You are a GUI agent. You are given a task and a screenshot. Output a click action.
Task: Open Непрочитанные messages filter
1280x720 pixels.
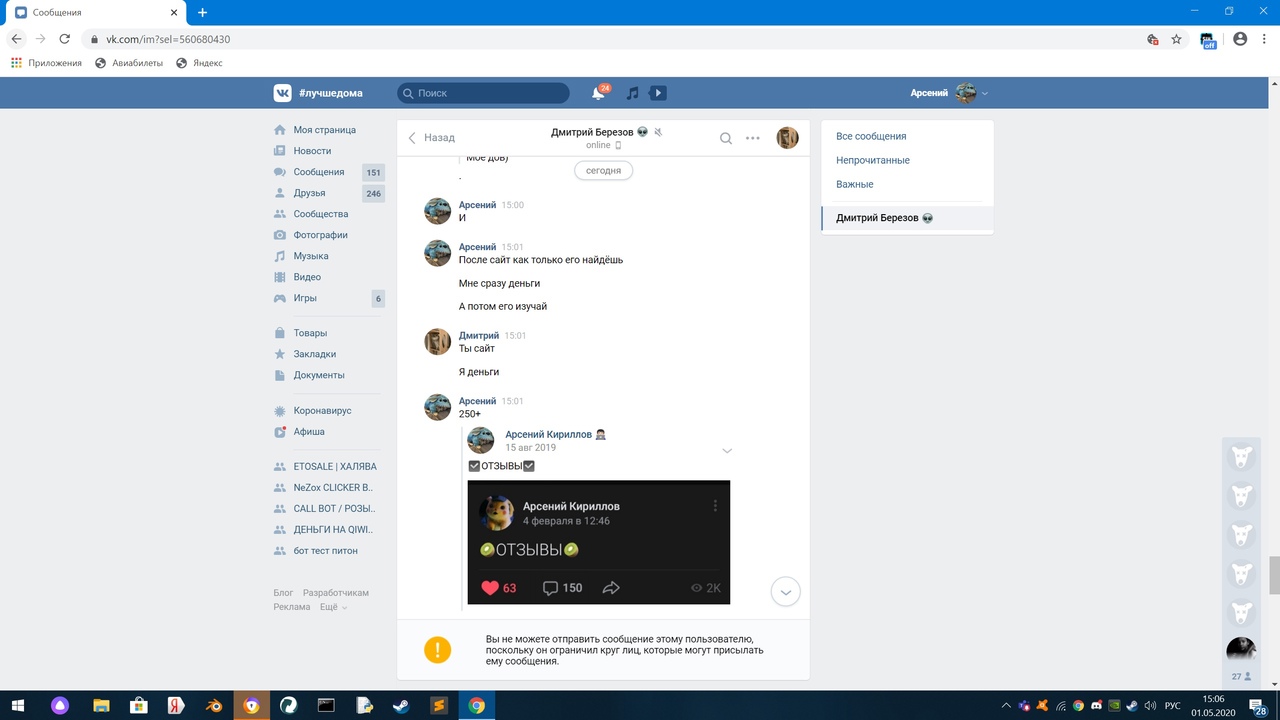click(x=873, y=160)
